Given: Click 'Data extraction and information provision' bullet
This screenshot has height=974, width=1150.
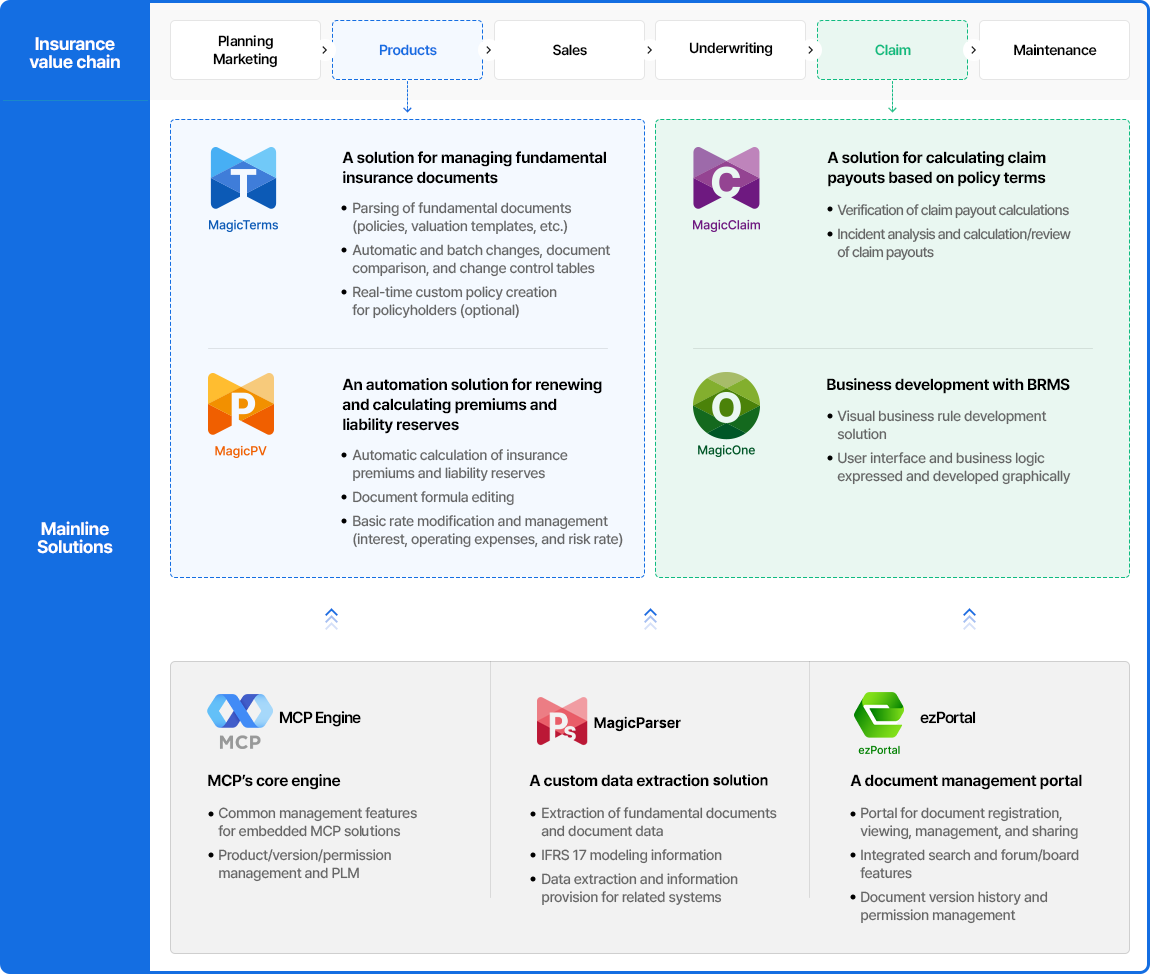Looking at the screenshot, I should pos(639,888).
